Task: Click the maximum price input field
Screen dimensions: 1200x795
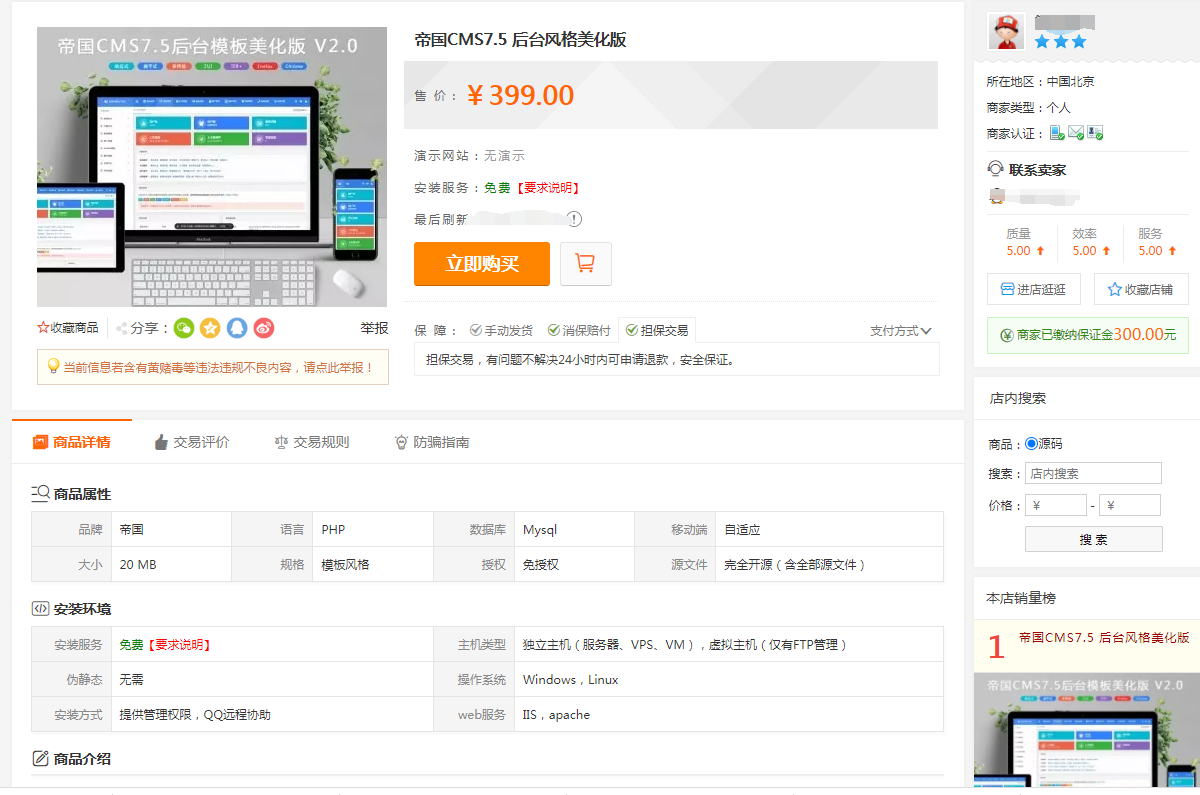Action: pos(1130,505)
